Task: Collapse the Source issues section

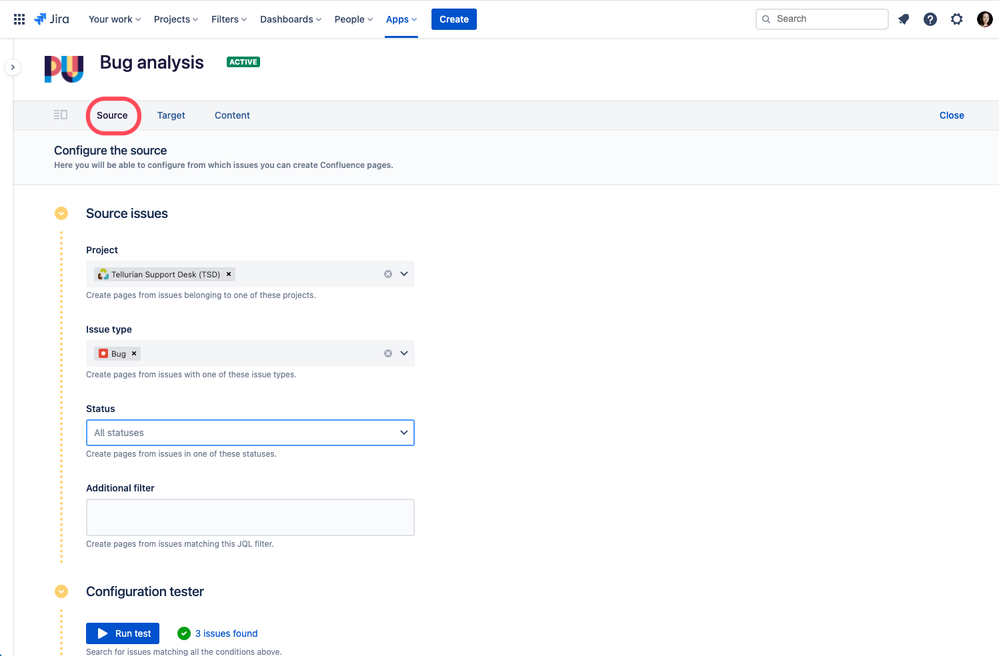Action: tap(61, 213)
